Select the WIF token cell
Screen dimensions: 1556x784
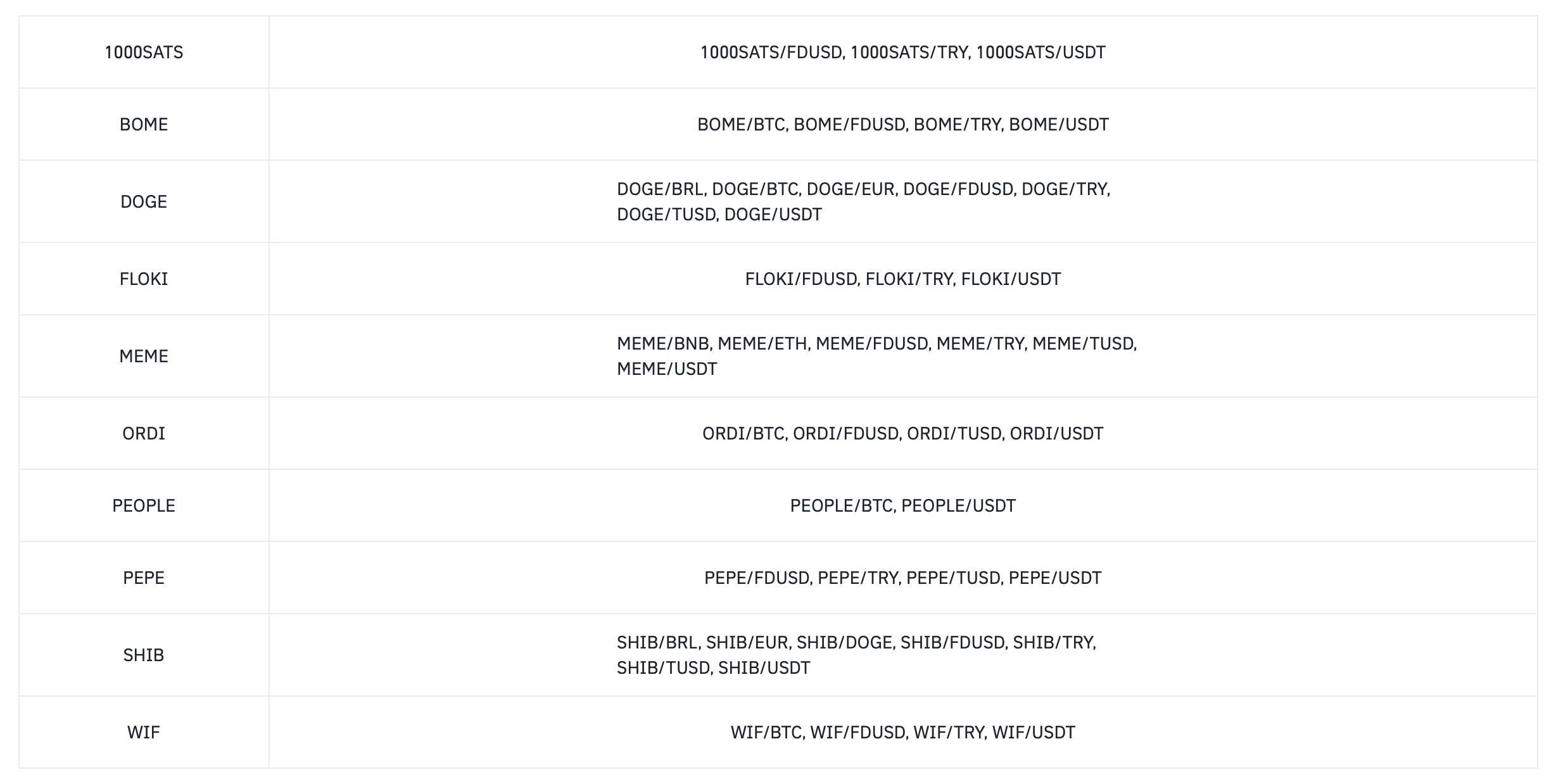pos(144,732)
